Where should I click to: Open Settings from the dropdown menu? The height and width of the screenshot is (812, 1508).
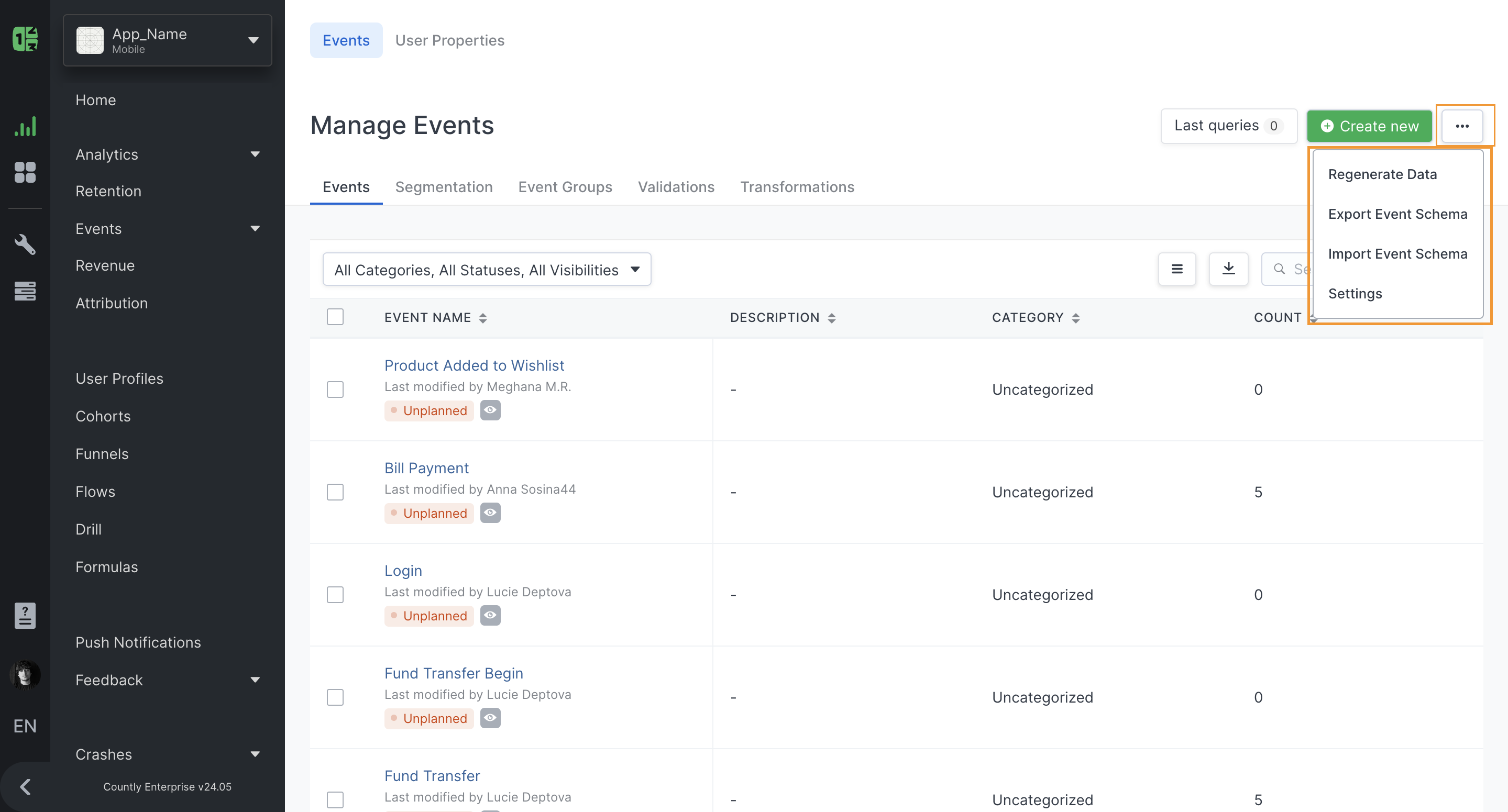[x=1355, y=294]
